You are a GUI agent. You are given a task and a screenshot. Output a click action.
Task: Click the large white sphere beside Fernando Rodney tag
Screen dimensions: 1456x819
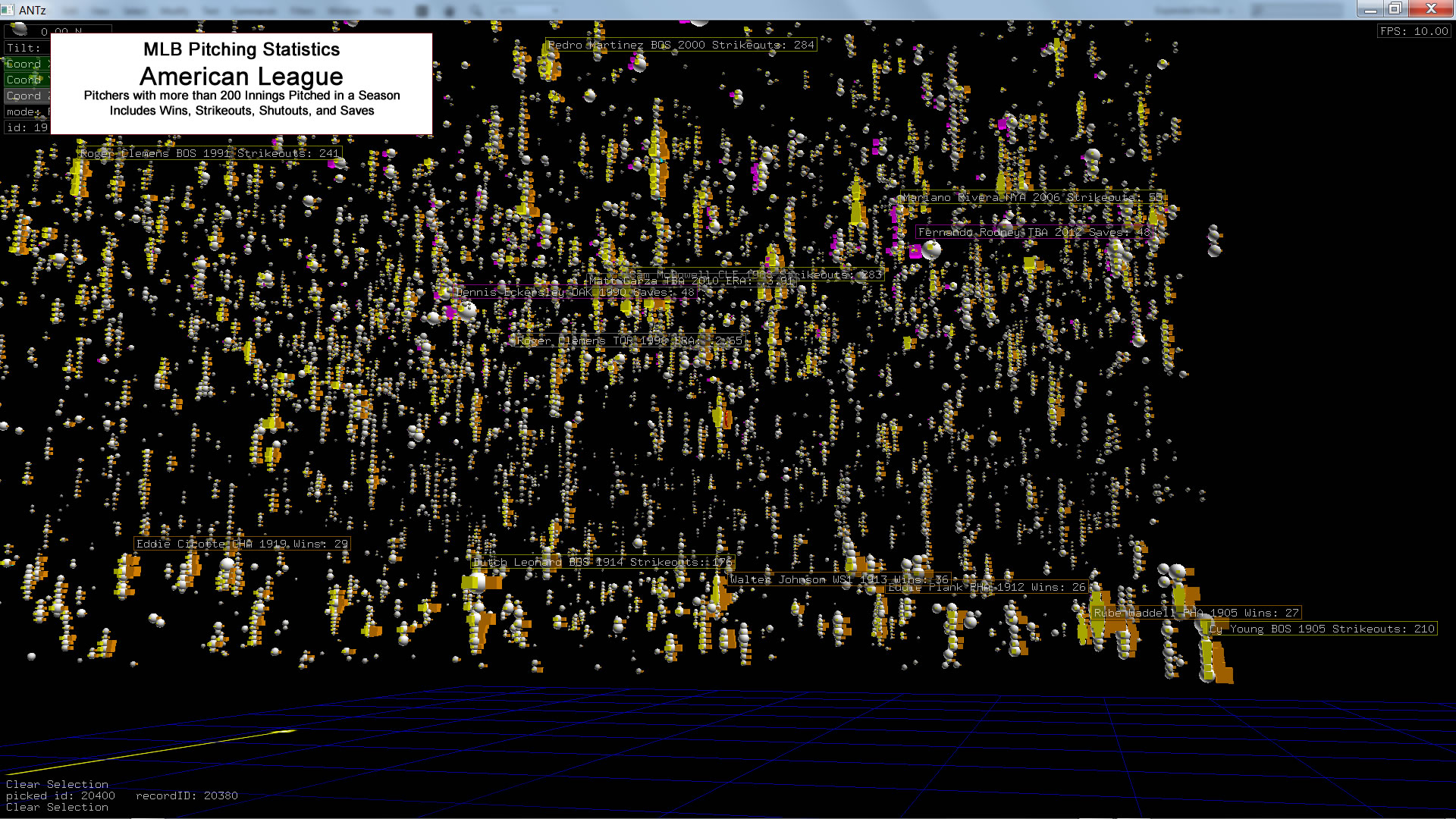[x=931, y=249]
